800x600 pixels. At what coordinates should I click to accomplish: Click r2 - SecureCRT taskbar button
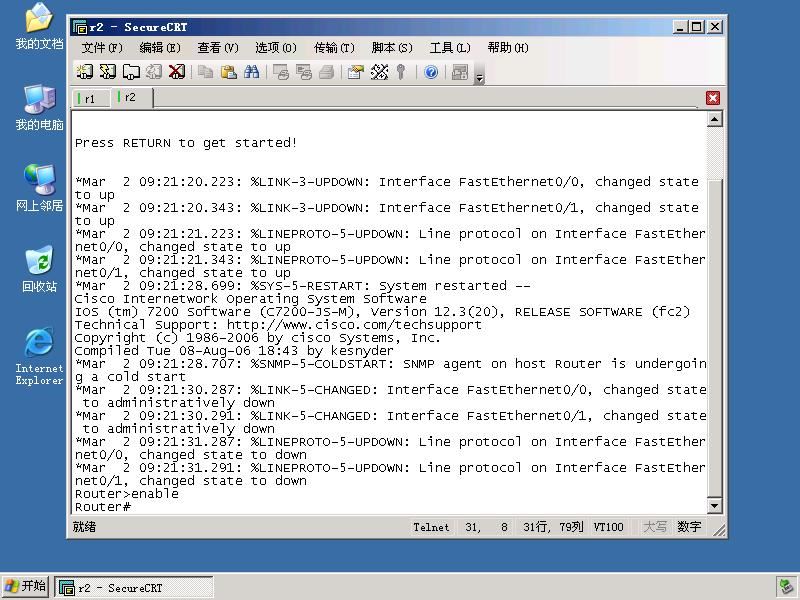pyautogui.click(x=134, y=588)
